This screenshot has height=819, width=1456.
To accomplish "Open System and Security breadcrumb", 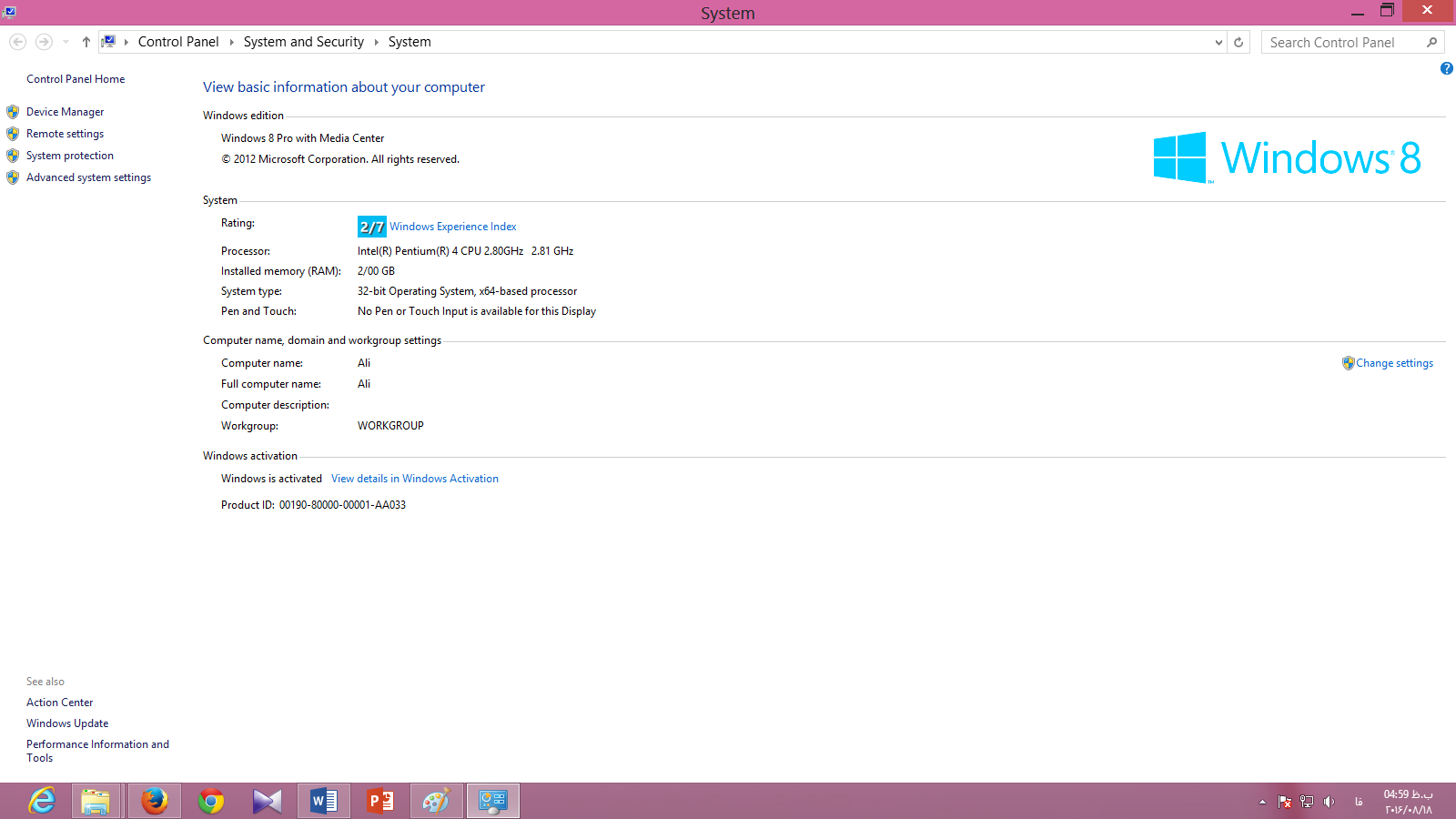I will point(304,42).
